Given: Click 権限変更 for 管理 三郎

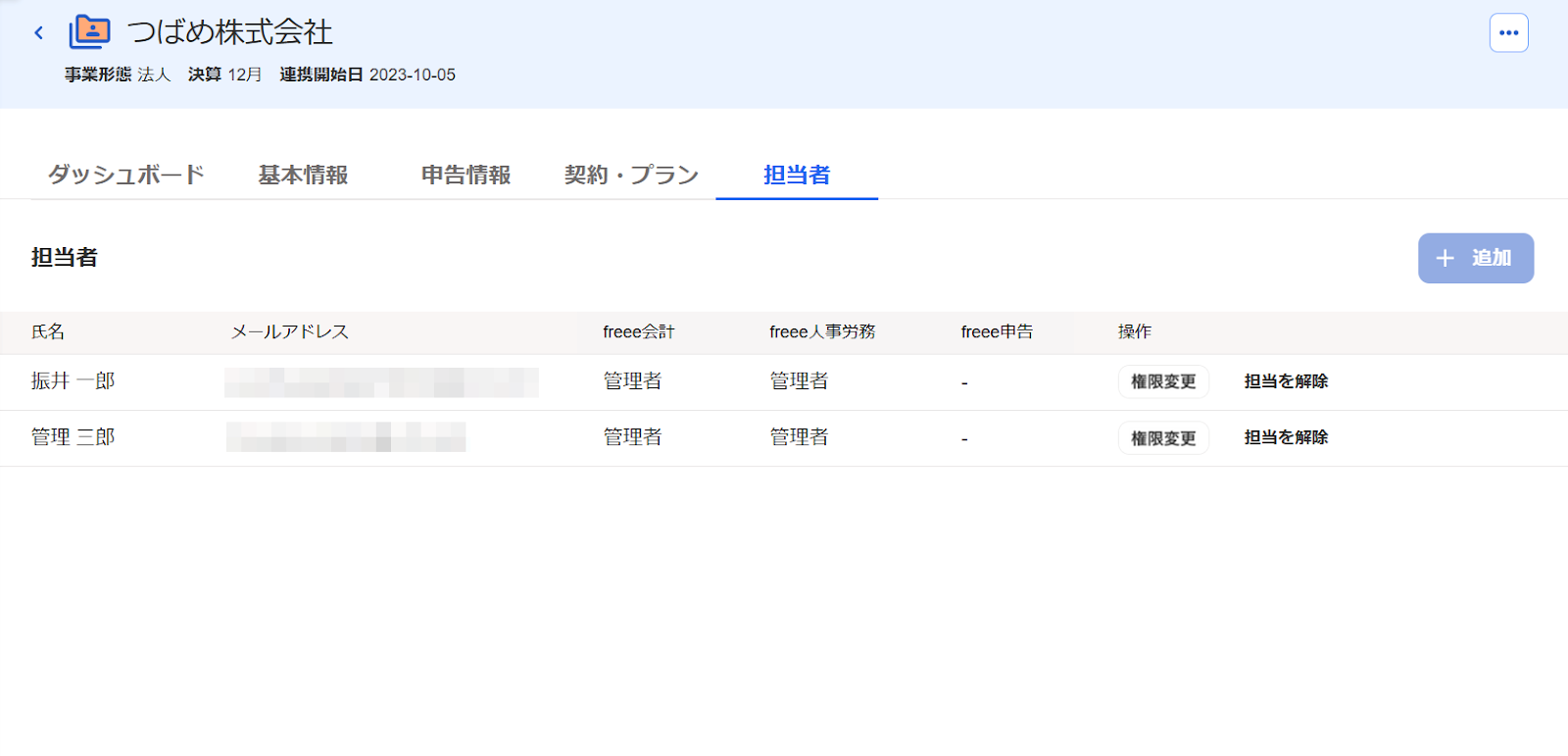Looking at the screenshot, I should tap(1163, 438).
